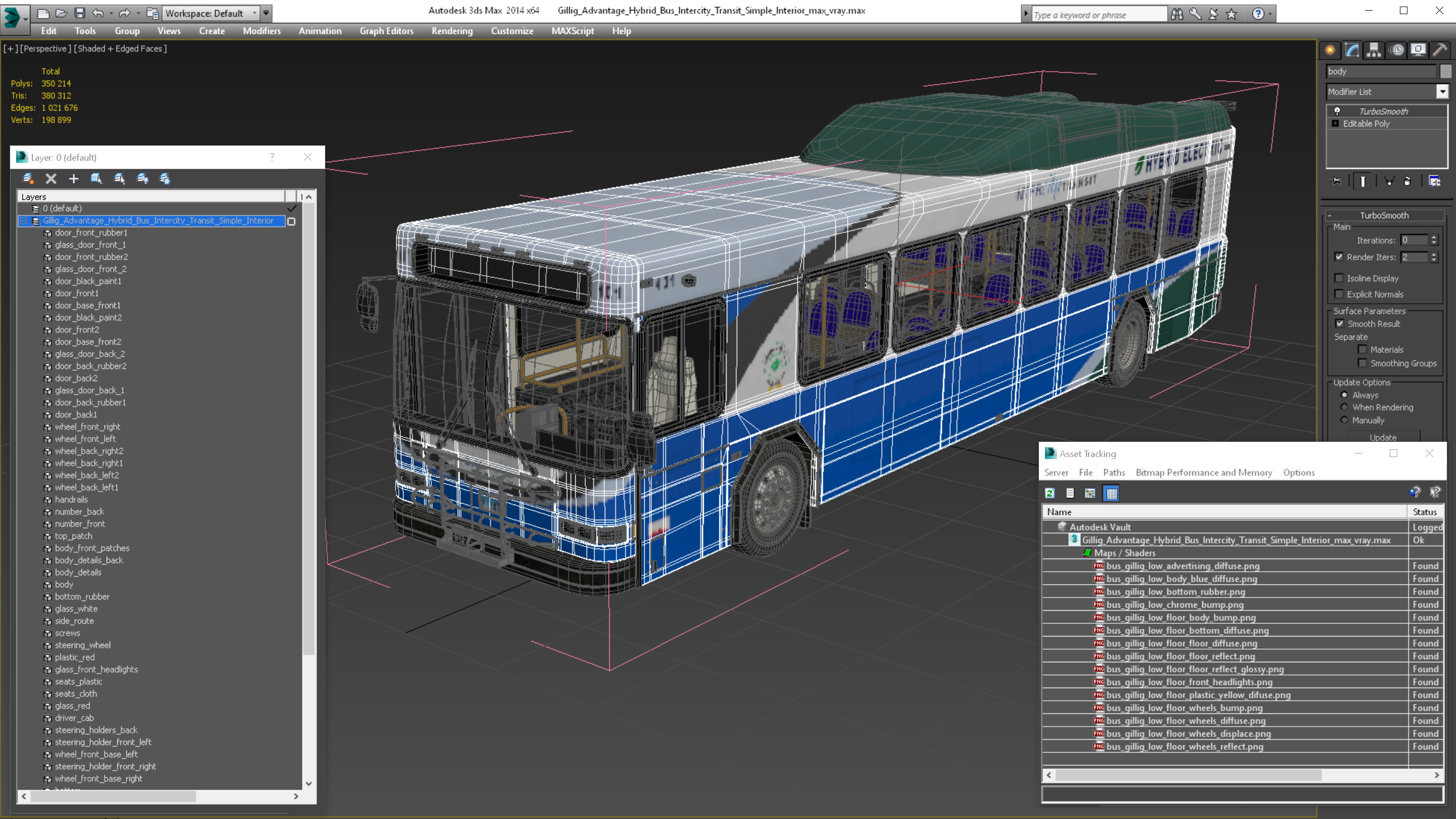Screen dimensions: 1456x819
Task: Open the Create command panel tab
Action: pyautogui.click(x=1330, y=51)
